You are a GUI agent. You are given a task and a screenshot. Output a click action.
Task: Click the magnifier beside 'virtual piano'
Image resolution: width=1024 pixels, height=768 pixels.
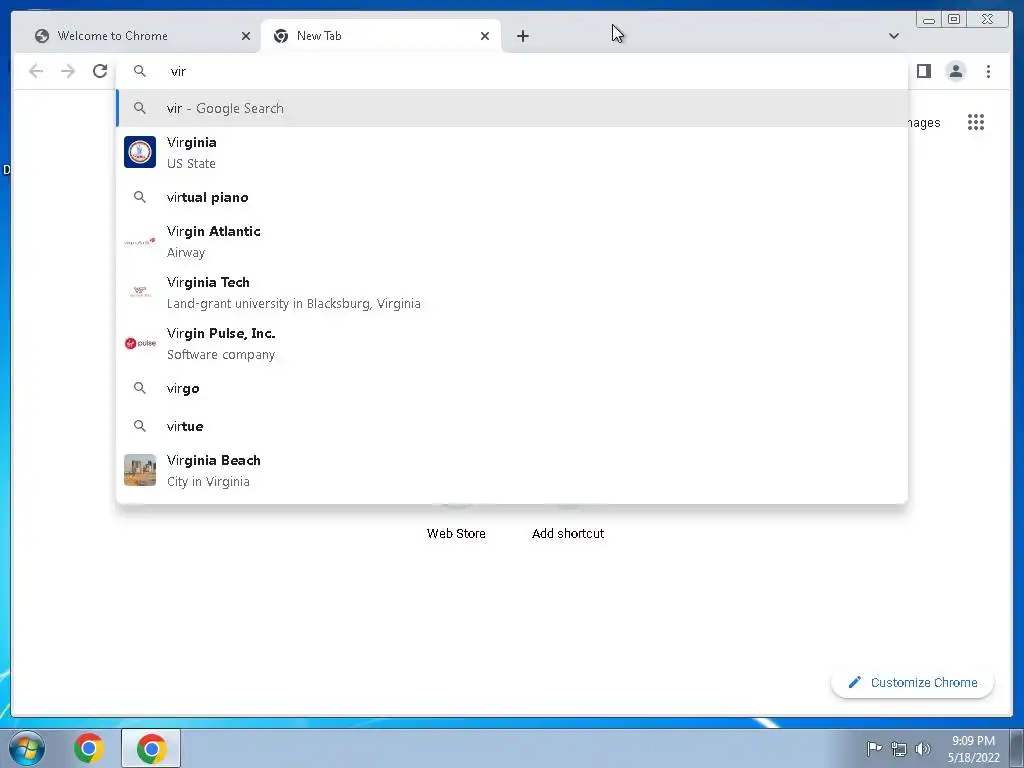point(140,197)
